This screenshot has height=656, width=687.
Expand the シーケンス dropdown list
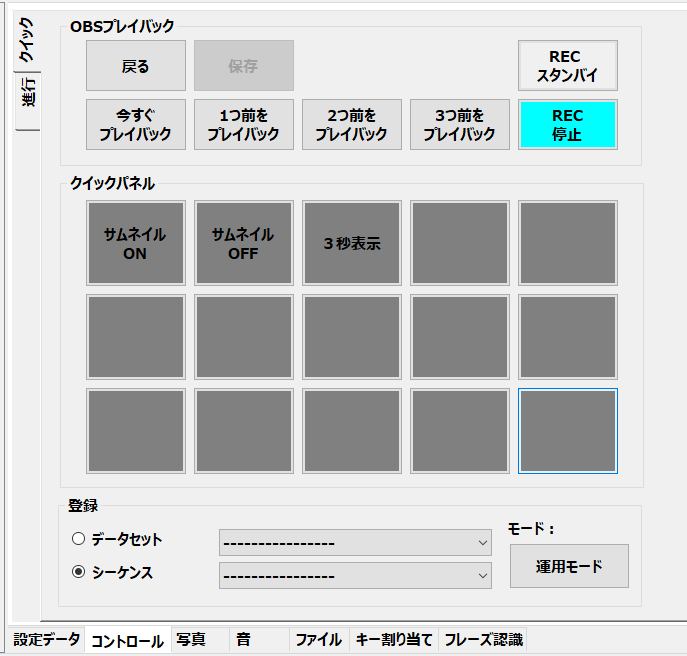pos(355,576)
